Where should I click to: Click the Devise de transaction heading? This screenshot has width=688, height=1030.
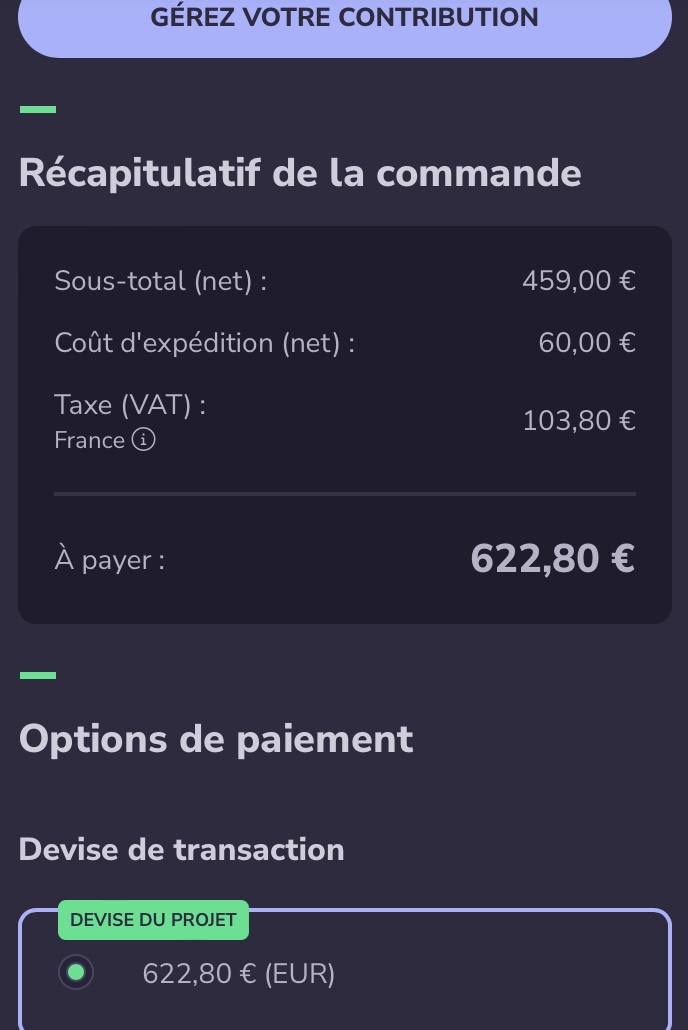(x=182, y=850)
